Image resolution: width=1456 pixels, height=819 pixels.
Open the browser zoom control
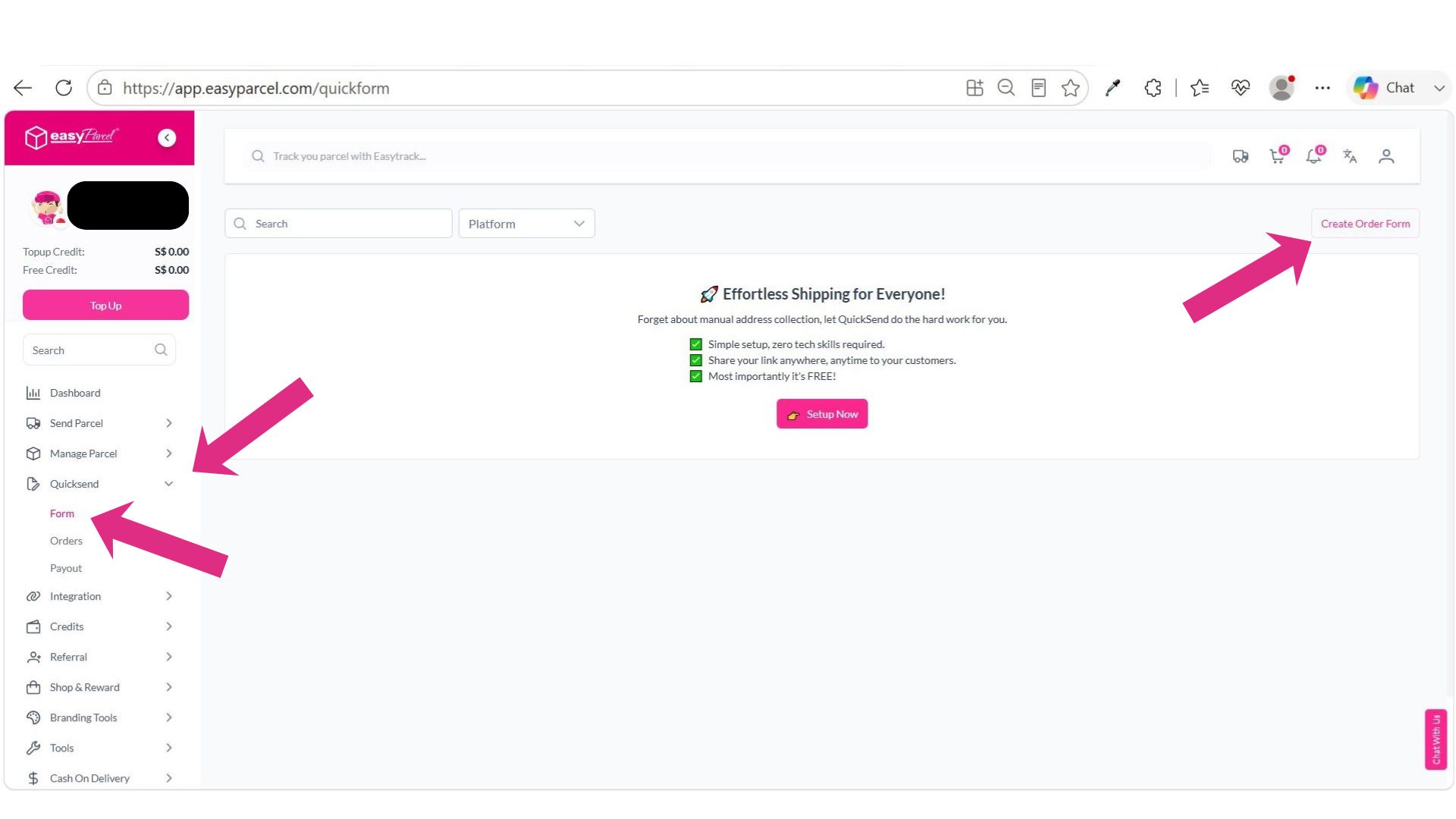click(x=1006, y=88)
